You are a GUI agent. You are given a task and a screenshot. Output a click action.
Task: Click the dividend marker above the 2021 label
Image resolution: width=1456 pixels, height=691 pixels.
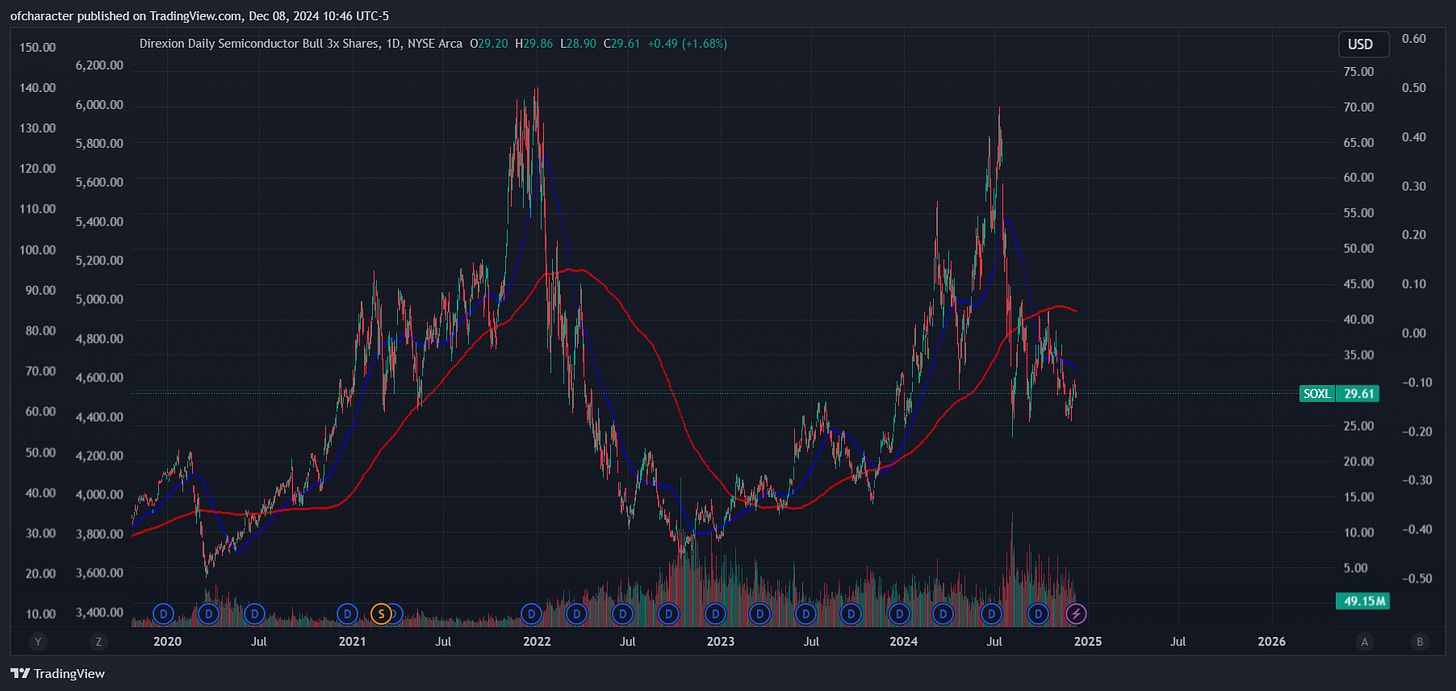(347, 612)
